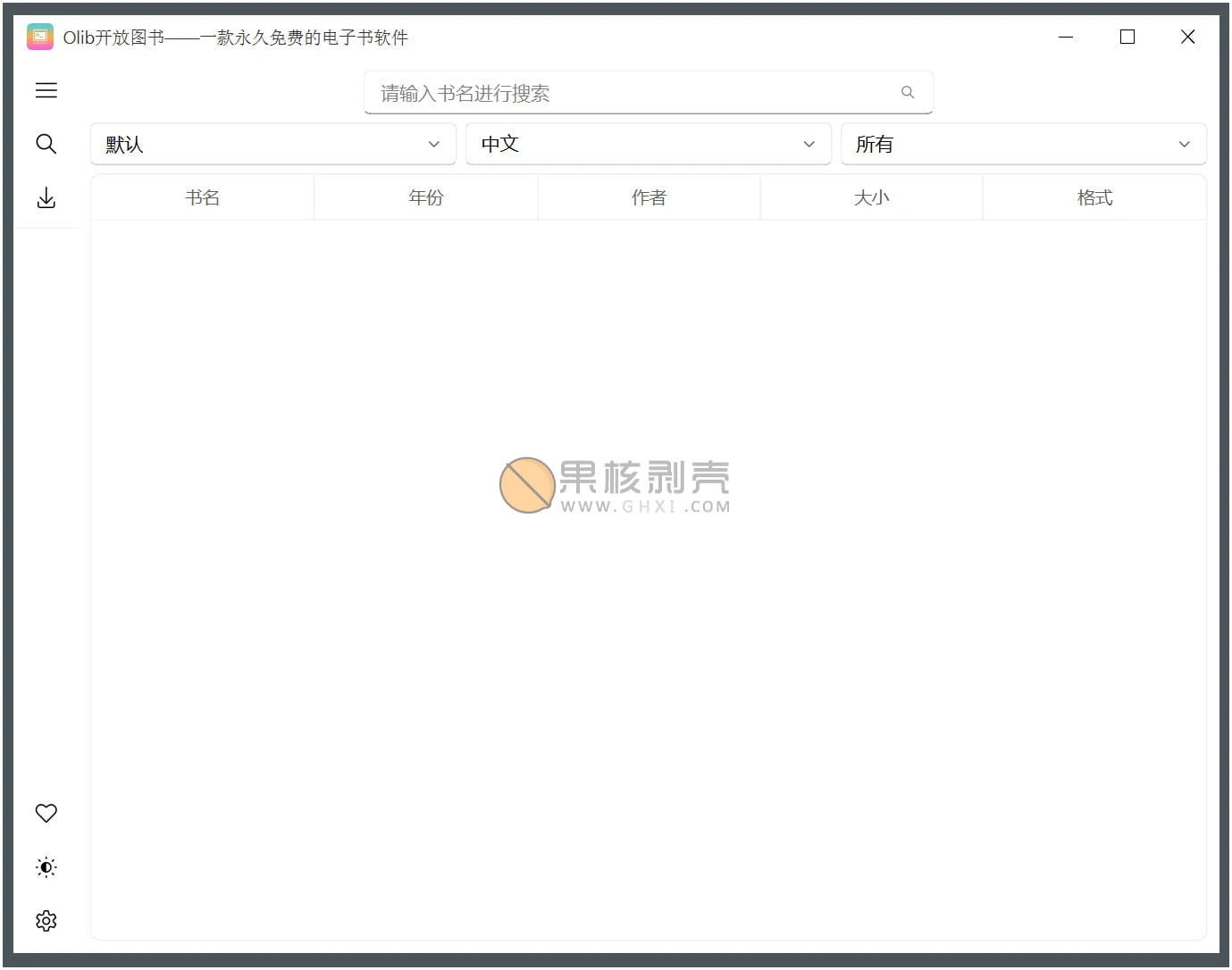Select the 书名 column header

click(x=202, y=197)
